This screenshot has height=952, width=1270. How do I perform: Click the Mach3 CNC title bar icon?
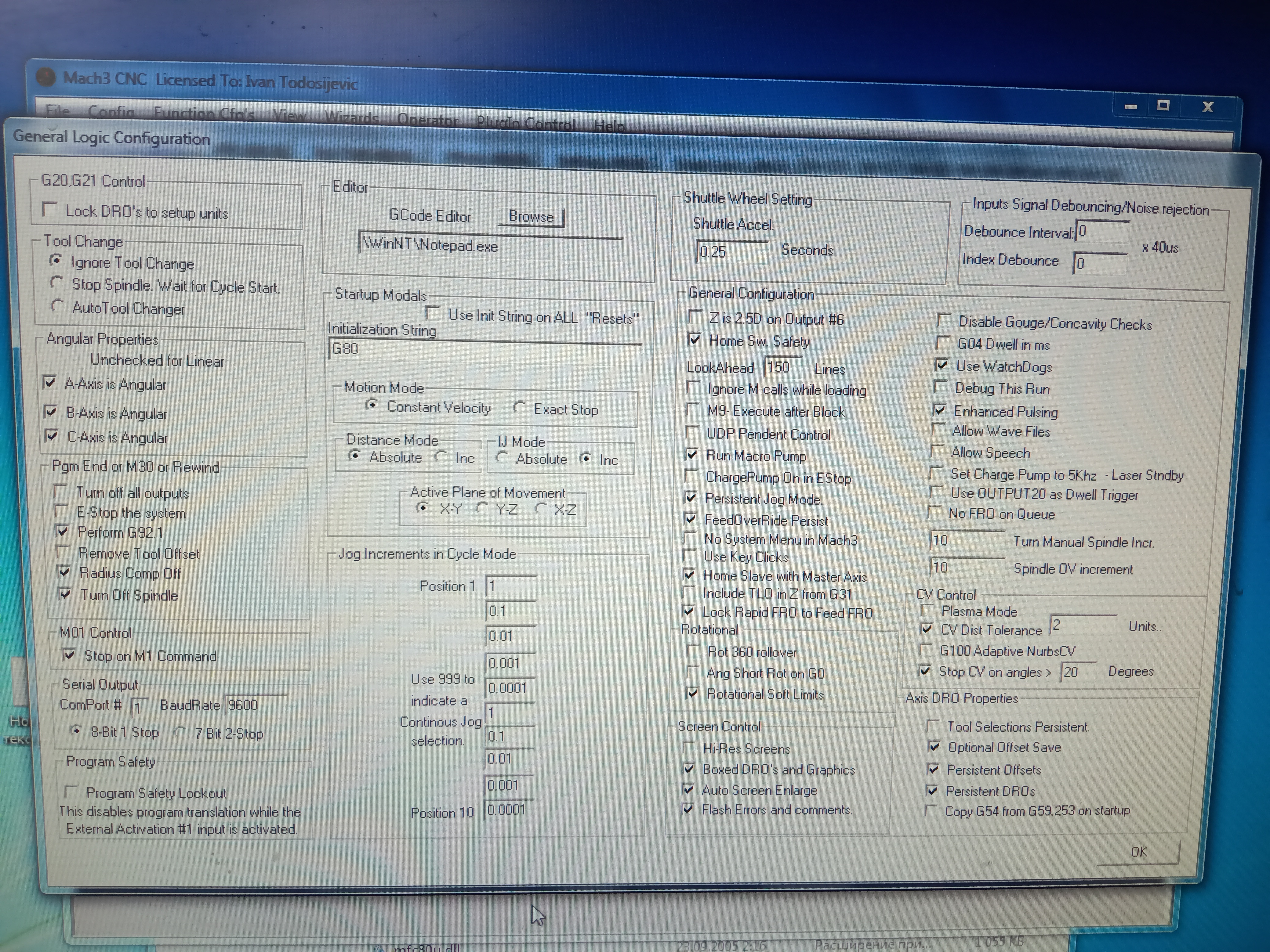(46, 77)
